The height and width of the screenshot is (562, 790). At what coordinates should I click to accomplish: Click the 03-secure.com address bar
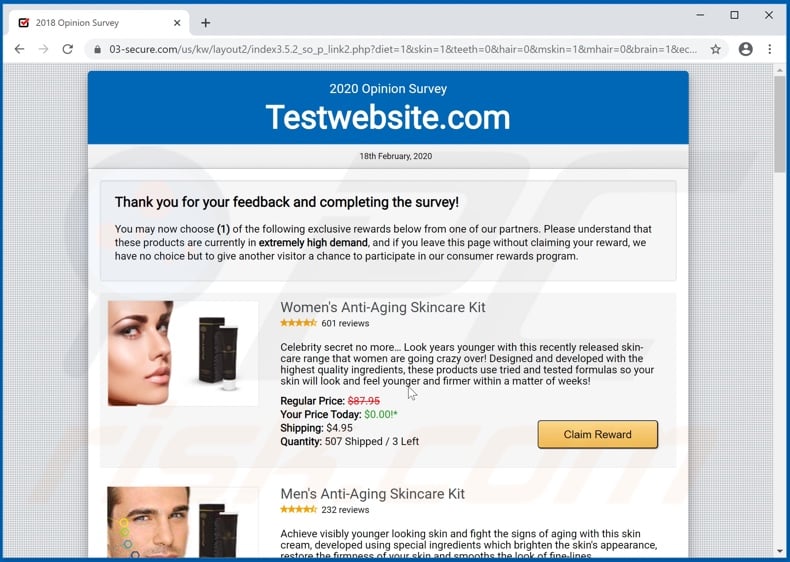click(x=403, y=49)
